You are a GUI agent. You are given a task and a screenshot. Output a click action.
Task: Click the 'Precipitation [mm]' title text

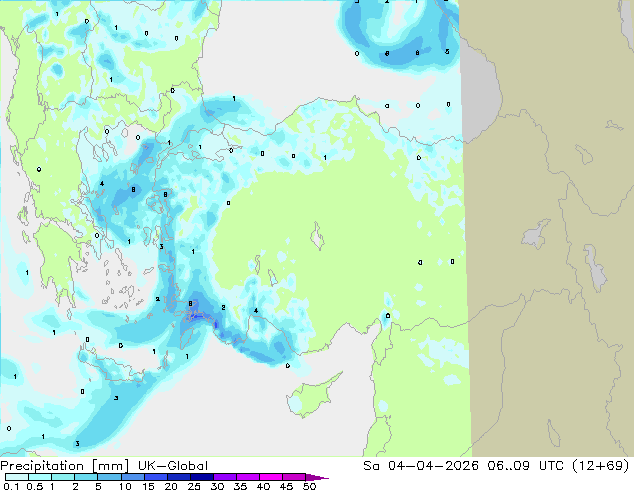coord(65,466)
